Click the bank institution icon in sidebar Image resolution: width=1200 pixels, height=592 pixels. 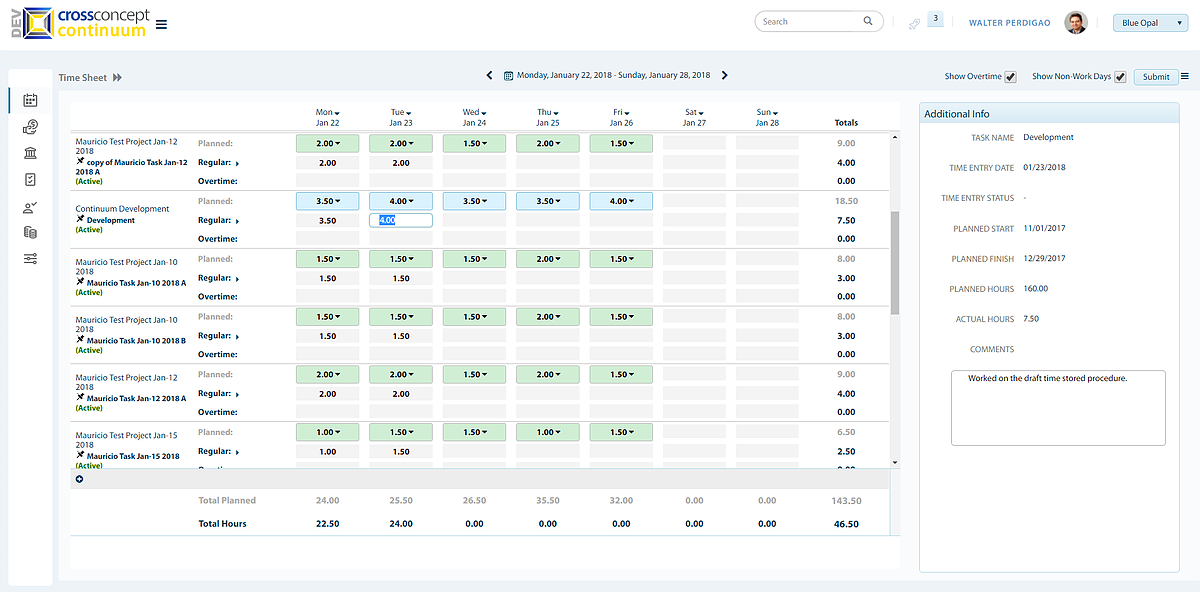coord(30,153)
